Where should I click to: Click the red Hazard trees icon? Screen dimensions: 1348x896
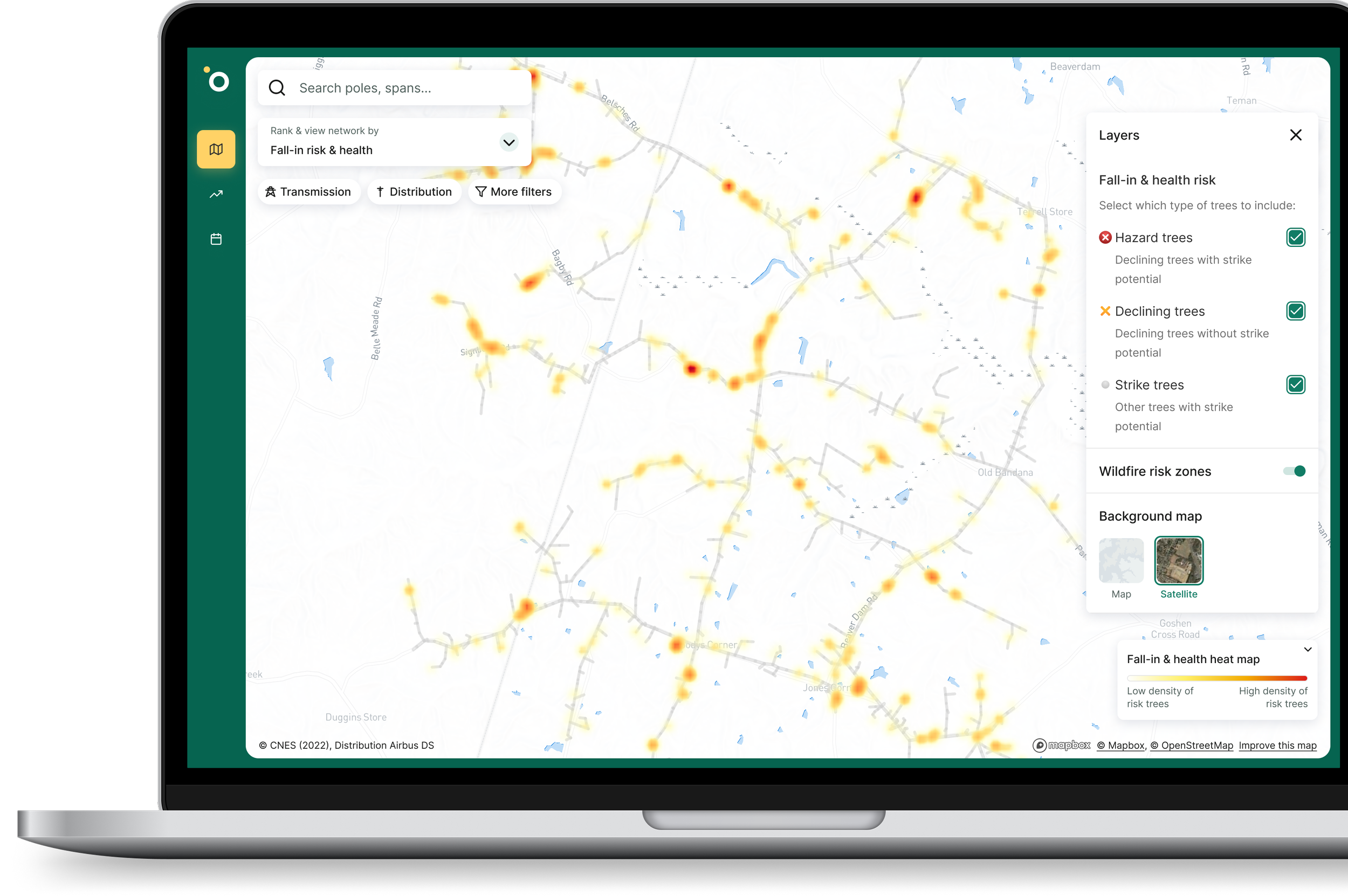(x=1105, y=237)
